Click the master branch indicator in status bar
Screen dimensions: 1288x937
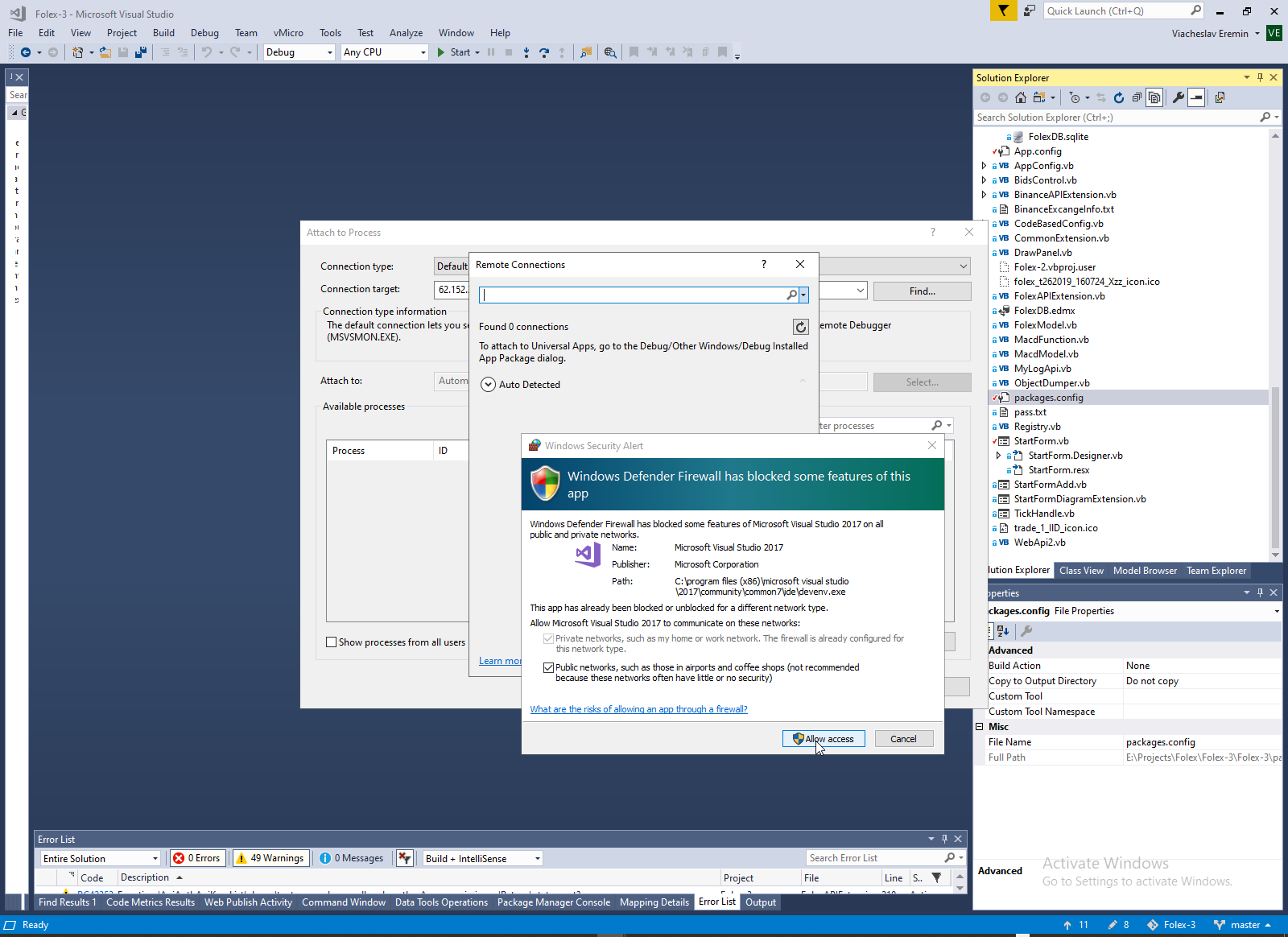click(x=1242, y=925)
